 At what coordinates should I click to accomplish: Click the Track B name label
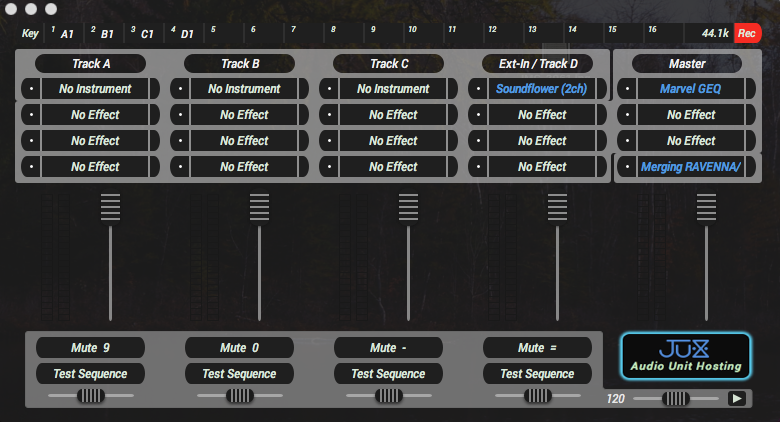pyautogui.click(x=240, y=63)
